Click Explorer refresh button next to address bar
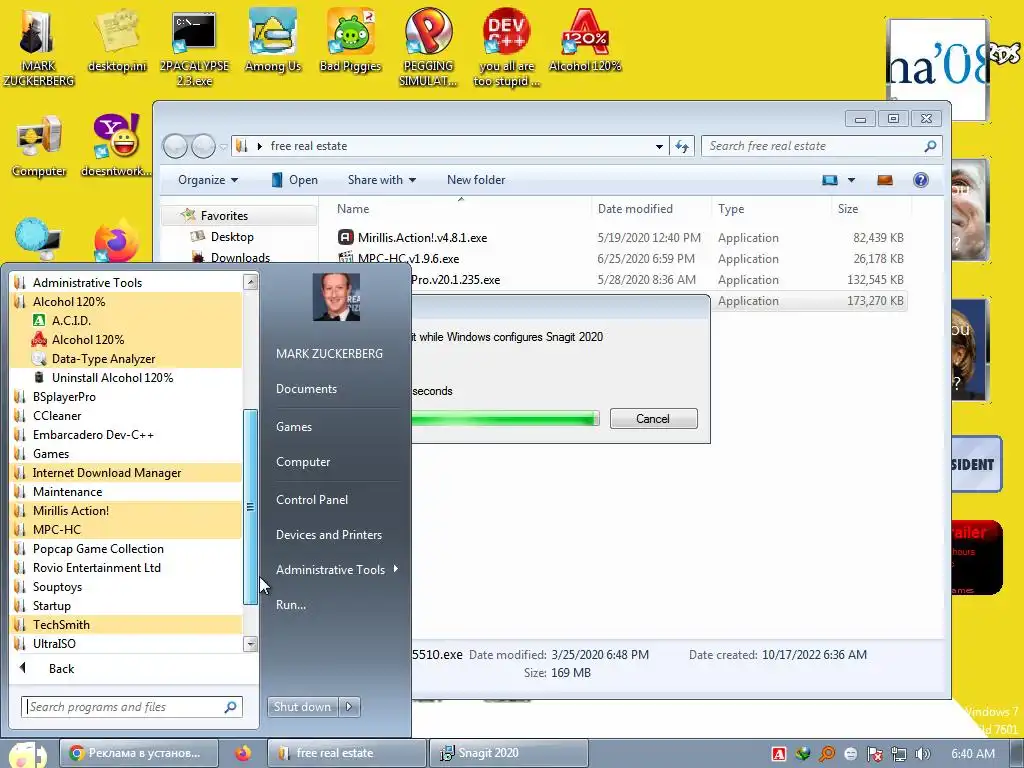1024x768 pixels. 682,146
